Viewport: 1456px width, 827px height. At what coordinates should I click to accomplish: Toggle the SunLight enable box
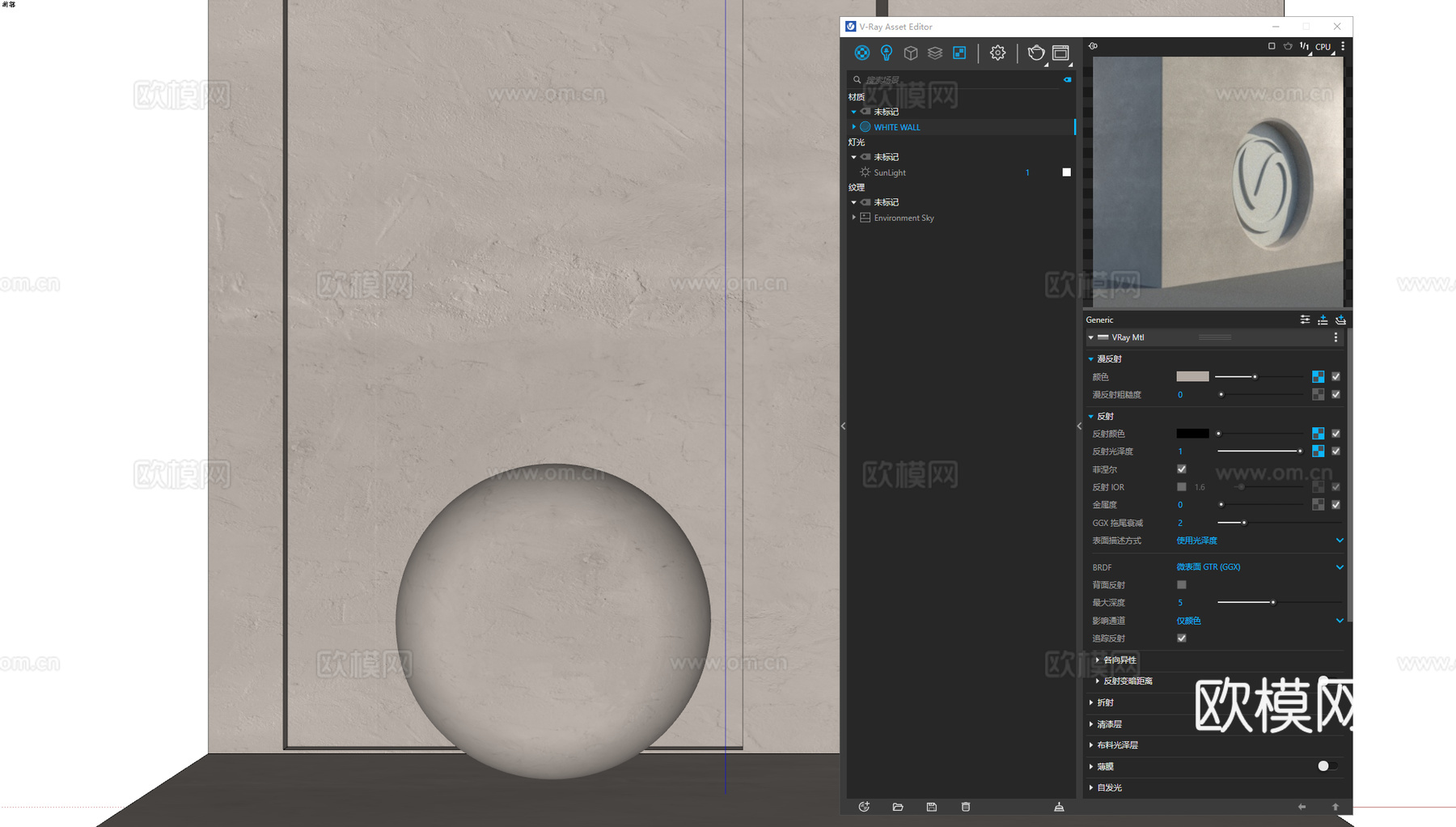[x=1067, y=172]
